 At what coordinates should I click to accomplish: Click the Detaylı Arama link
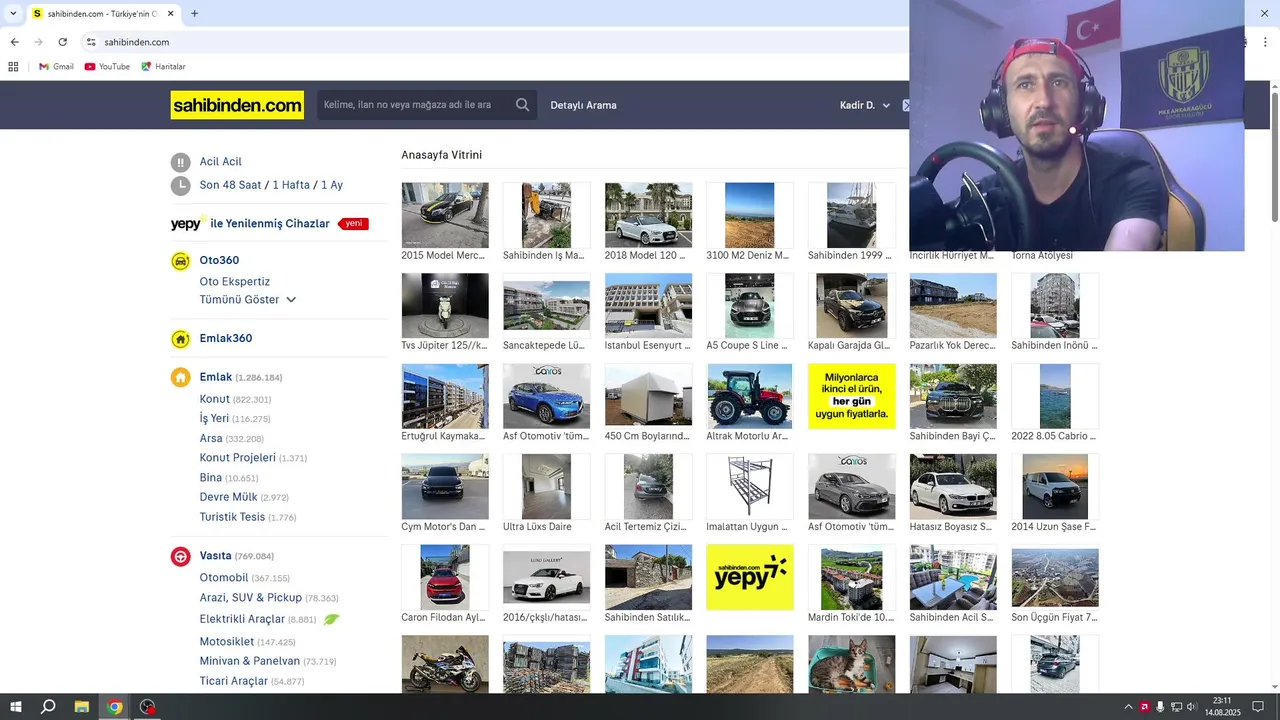pyautogui.click(x=583, y=105)
